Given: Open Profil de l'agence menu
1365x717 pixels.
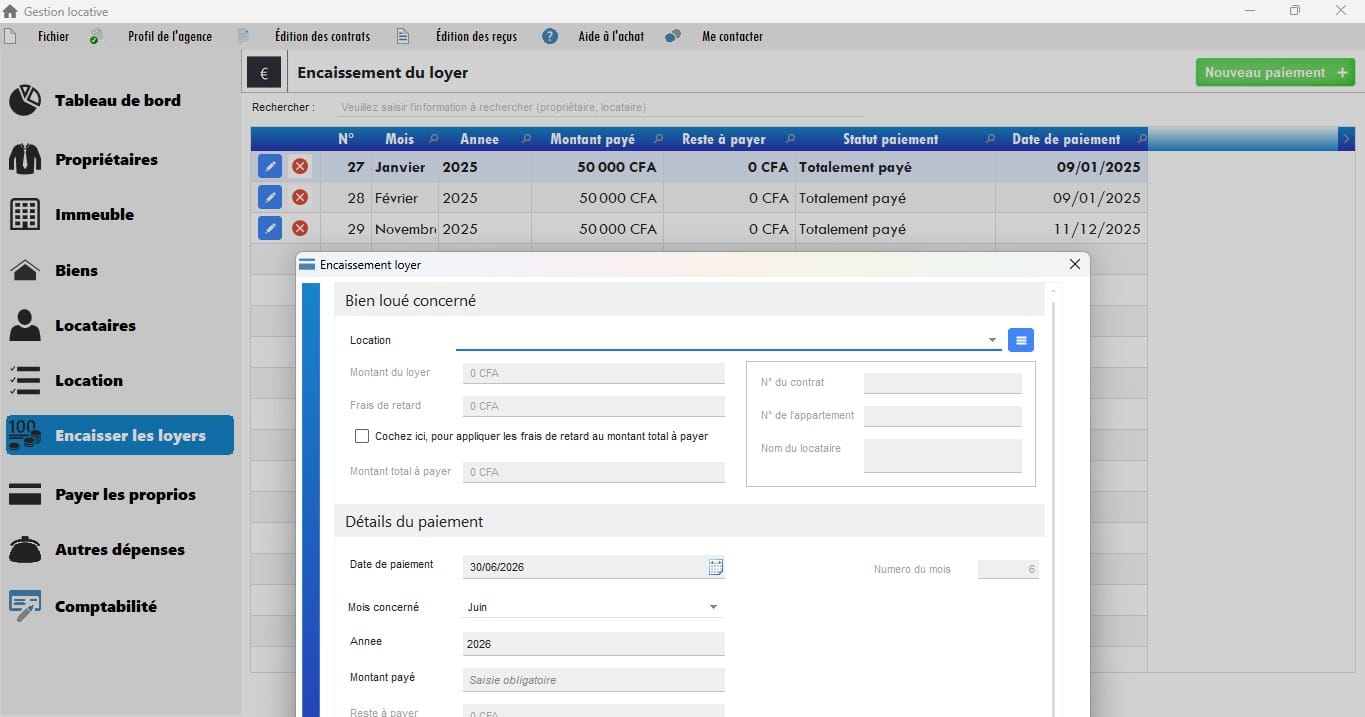Looking at the screenshot, I should click(170, 36).
